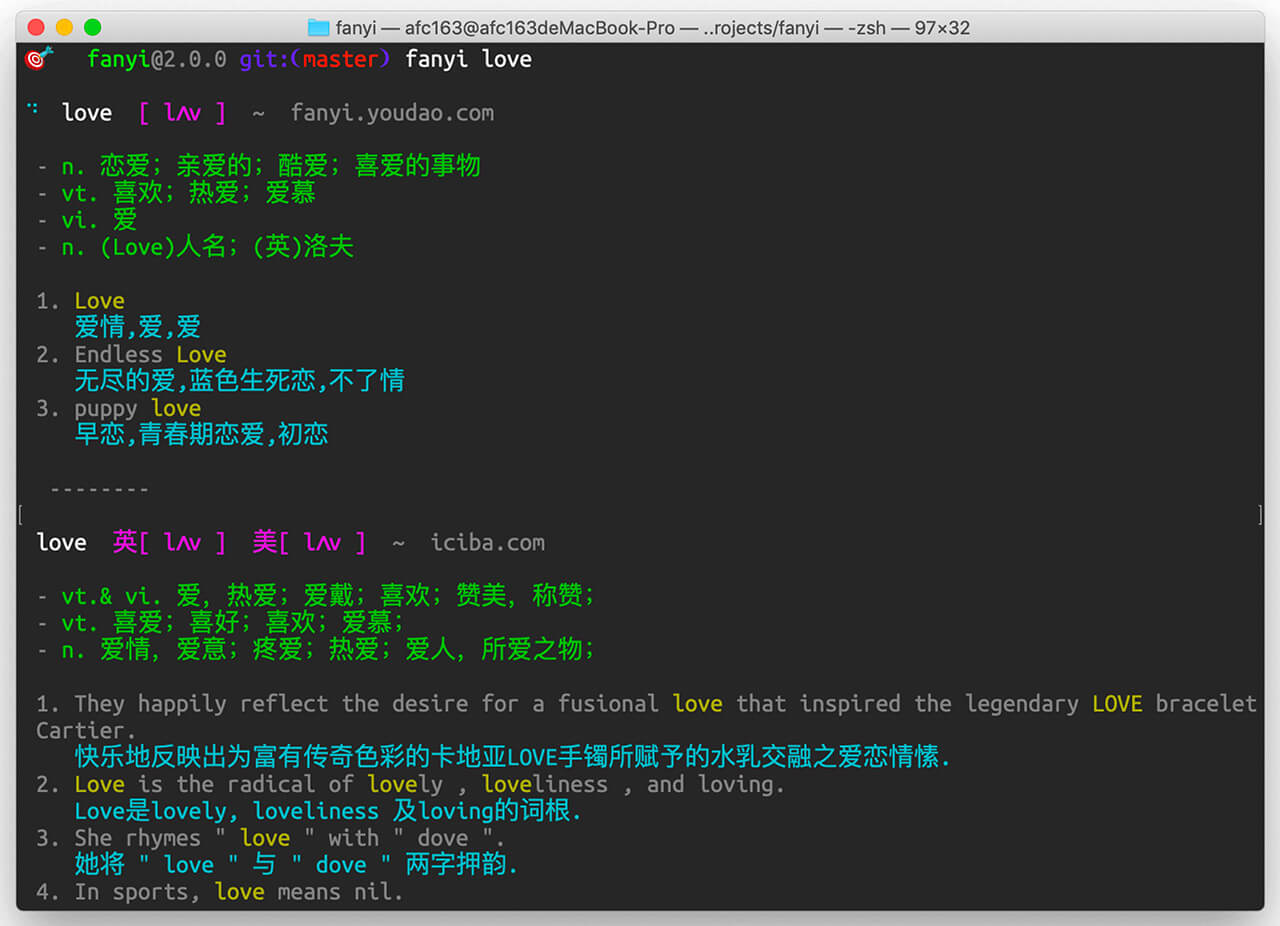Click the cyan dots icon before 'love'

(33, 110)
